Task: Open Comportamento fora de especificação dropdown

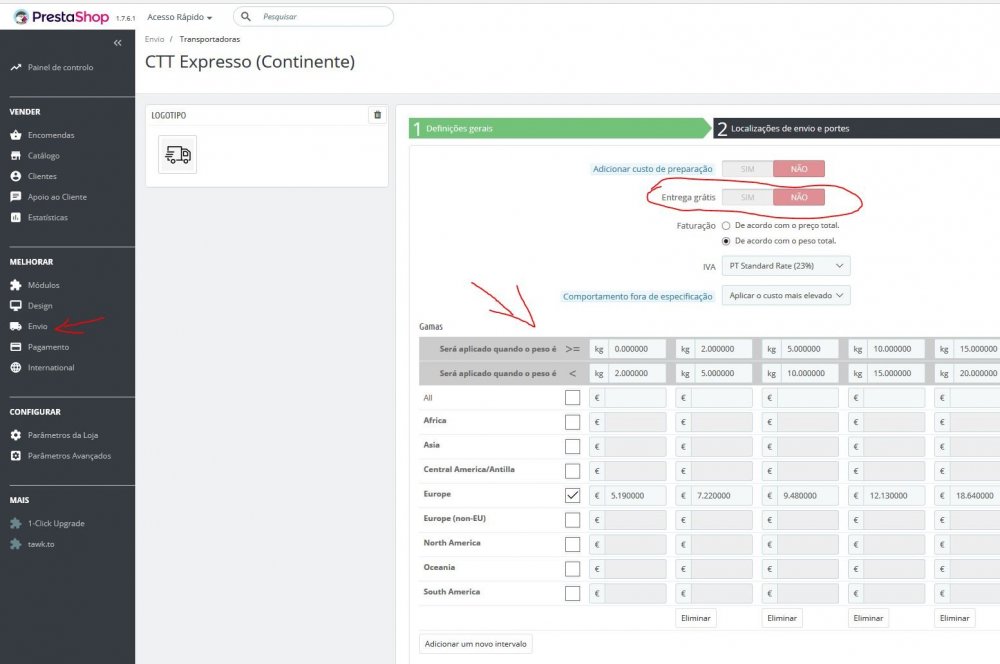Action: click(786, 295)
